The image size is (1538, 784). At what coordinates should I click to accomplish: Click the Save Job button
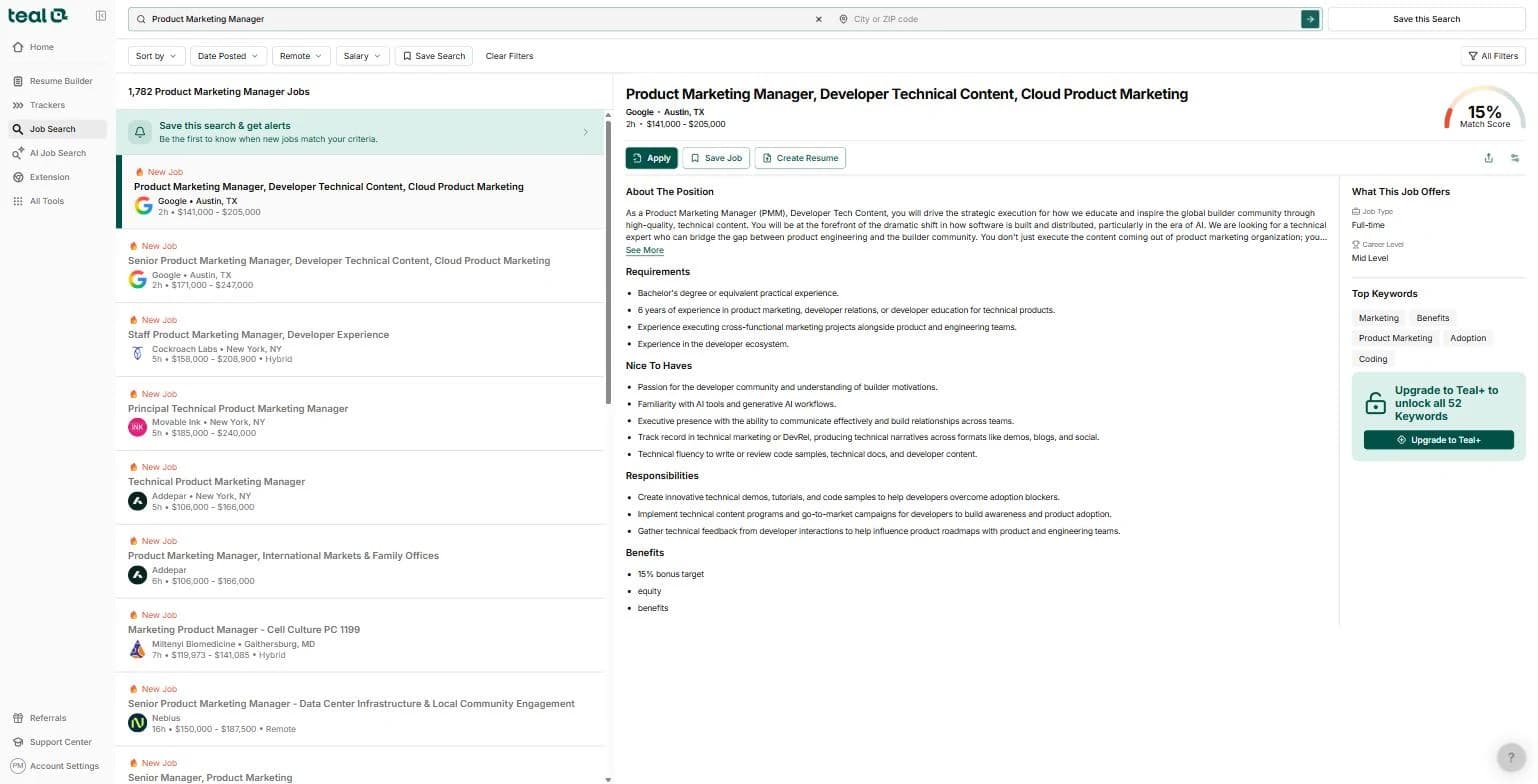[x=716, y=158]
